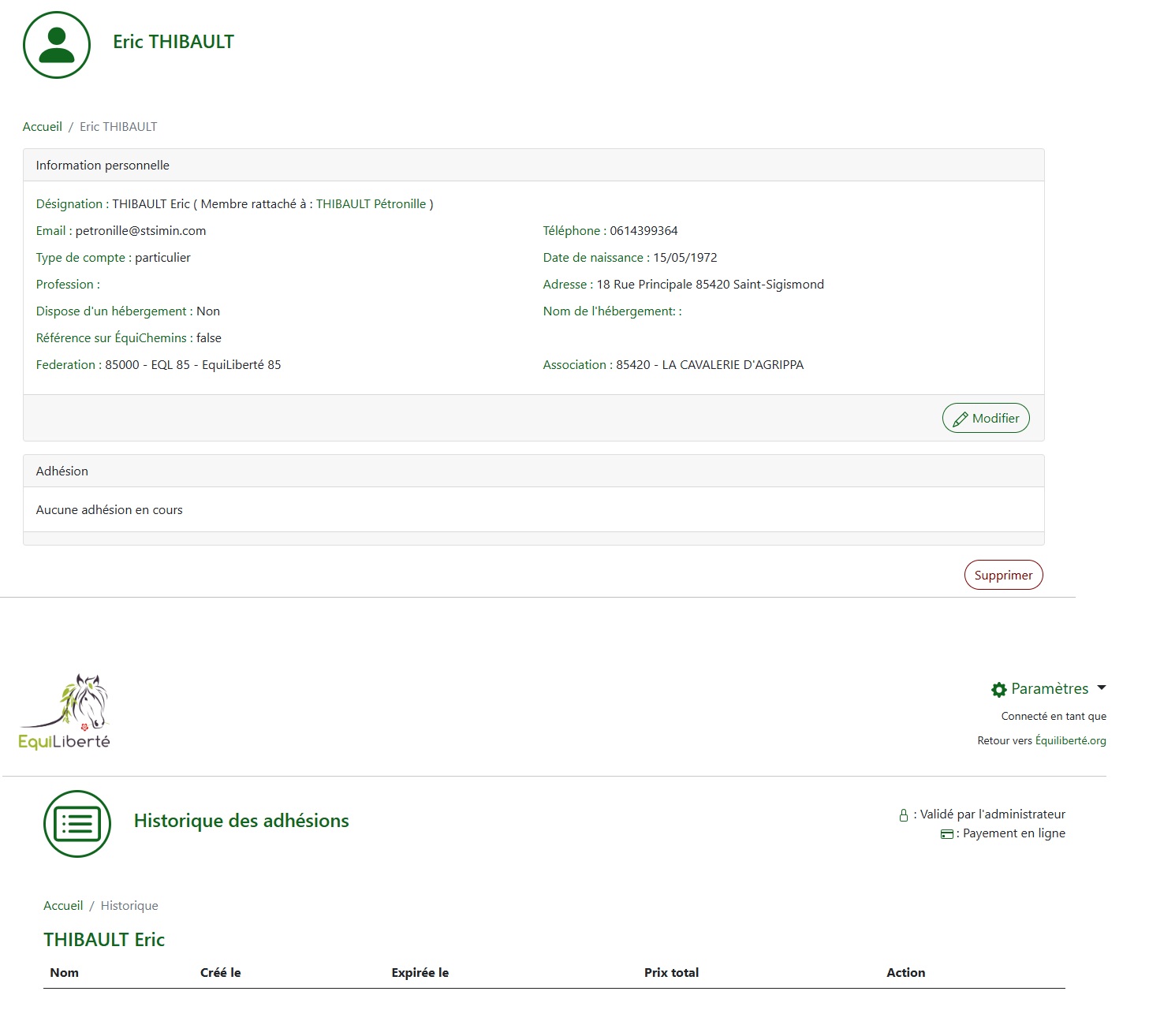This screenshot has height=1036, width=1149.
Task: Go to Accueil in the top breadcrumb
Action: [42, 127]
